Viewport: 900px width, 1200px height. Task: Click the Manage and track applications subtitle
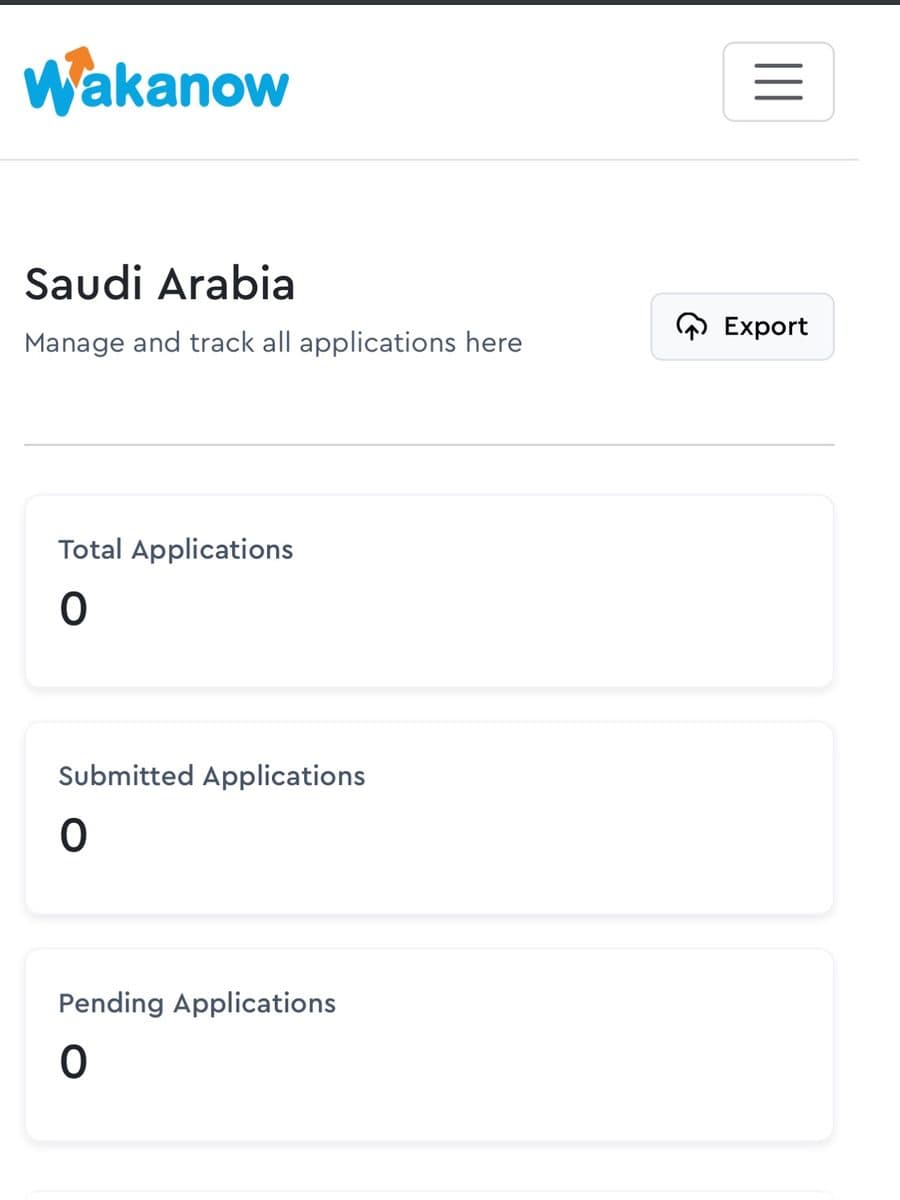coord(273,343)
